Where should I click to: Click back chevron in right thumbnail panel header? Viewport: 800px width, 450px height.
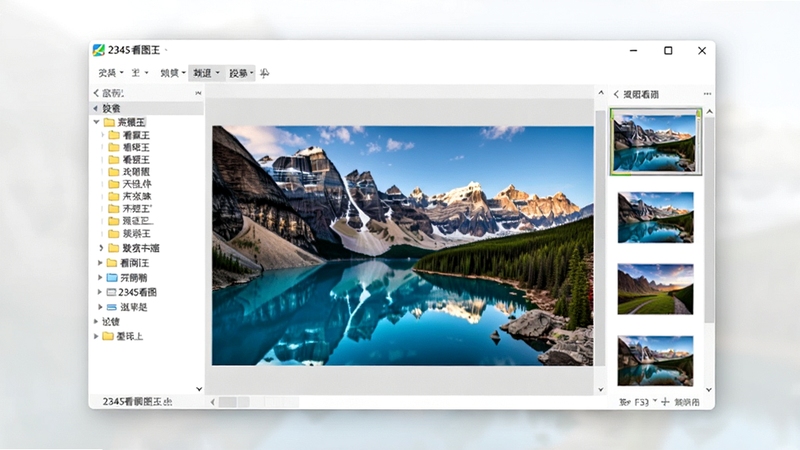pyautogui.click(x=616, y=94)
